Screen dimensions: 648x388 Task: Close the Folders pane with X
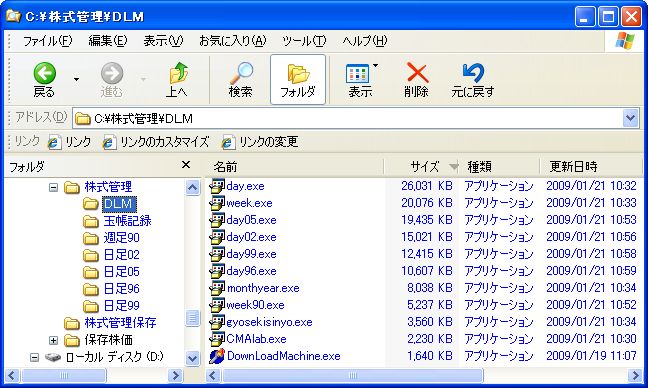coord(186,165)
